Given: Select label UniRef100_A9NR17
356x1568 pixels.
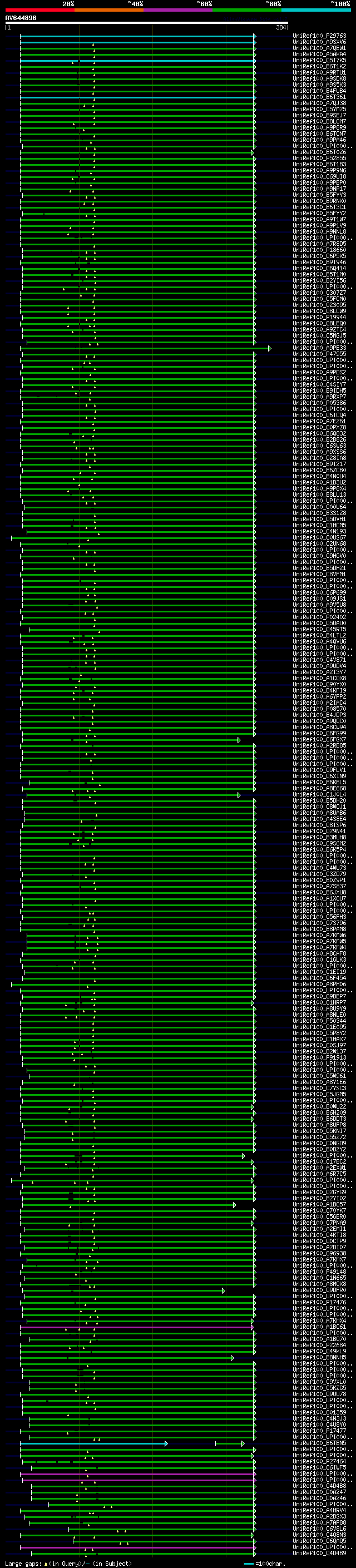Looking at the screenshot, I should pyautogui.click(x=319, y=189).
